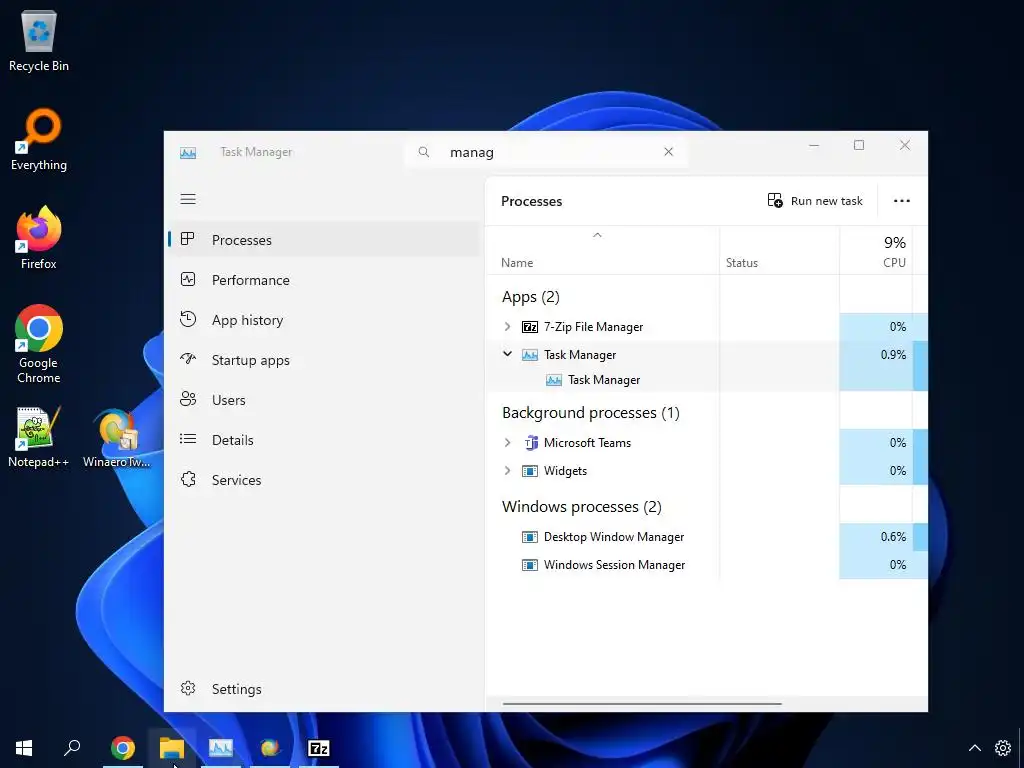Click the Windows processes (2) heading
The image size is (1024, 768).
582,507
